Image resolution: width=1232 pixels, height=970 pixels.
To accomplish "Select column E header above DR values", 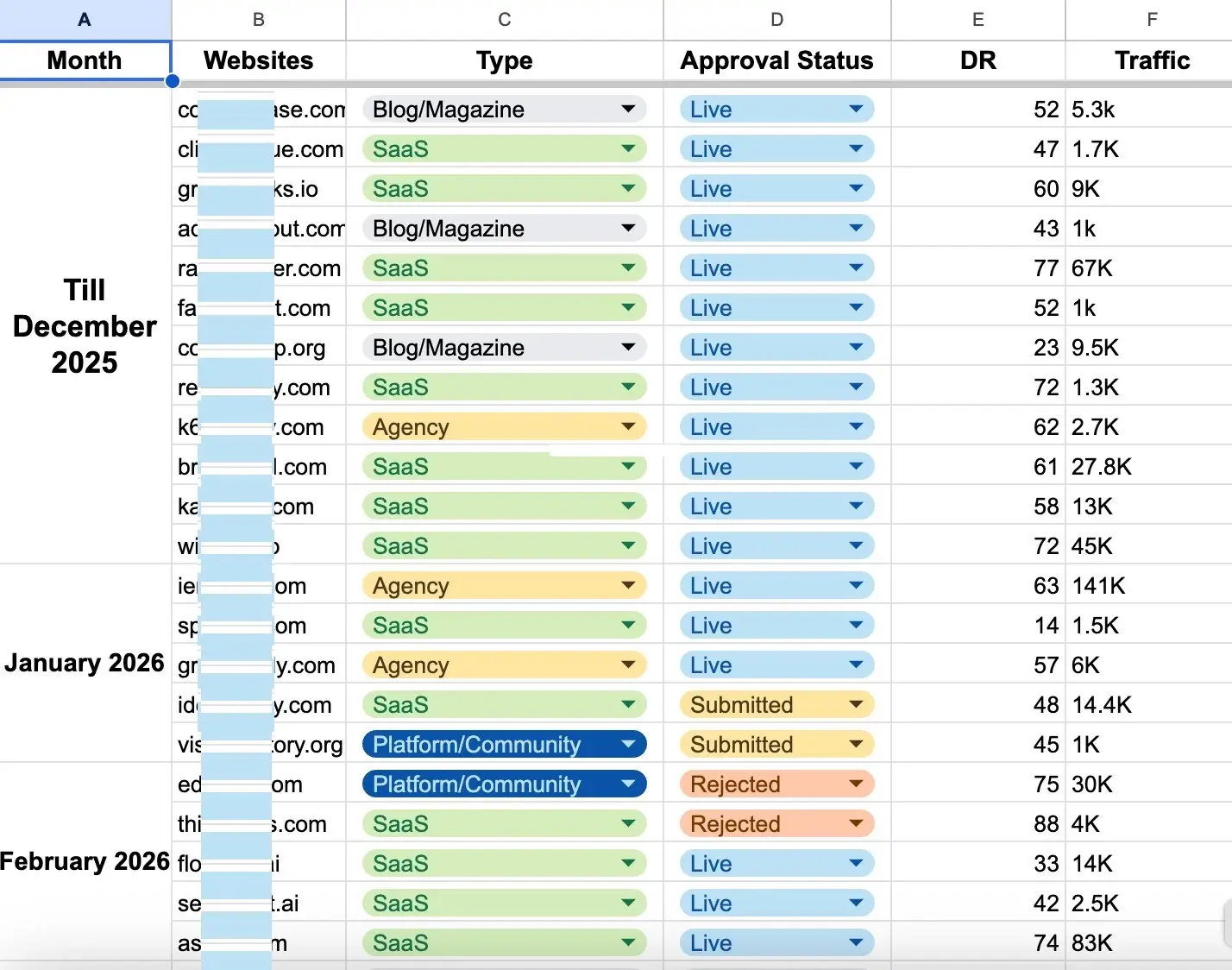I will (x=977, y=18).
